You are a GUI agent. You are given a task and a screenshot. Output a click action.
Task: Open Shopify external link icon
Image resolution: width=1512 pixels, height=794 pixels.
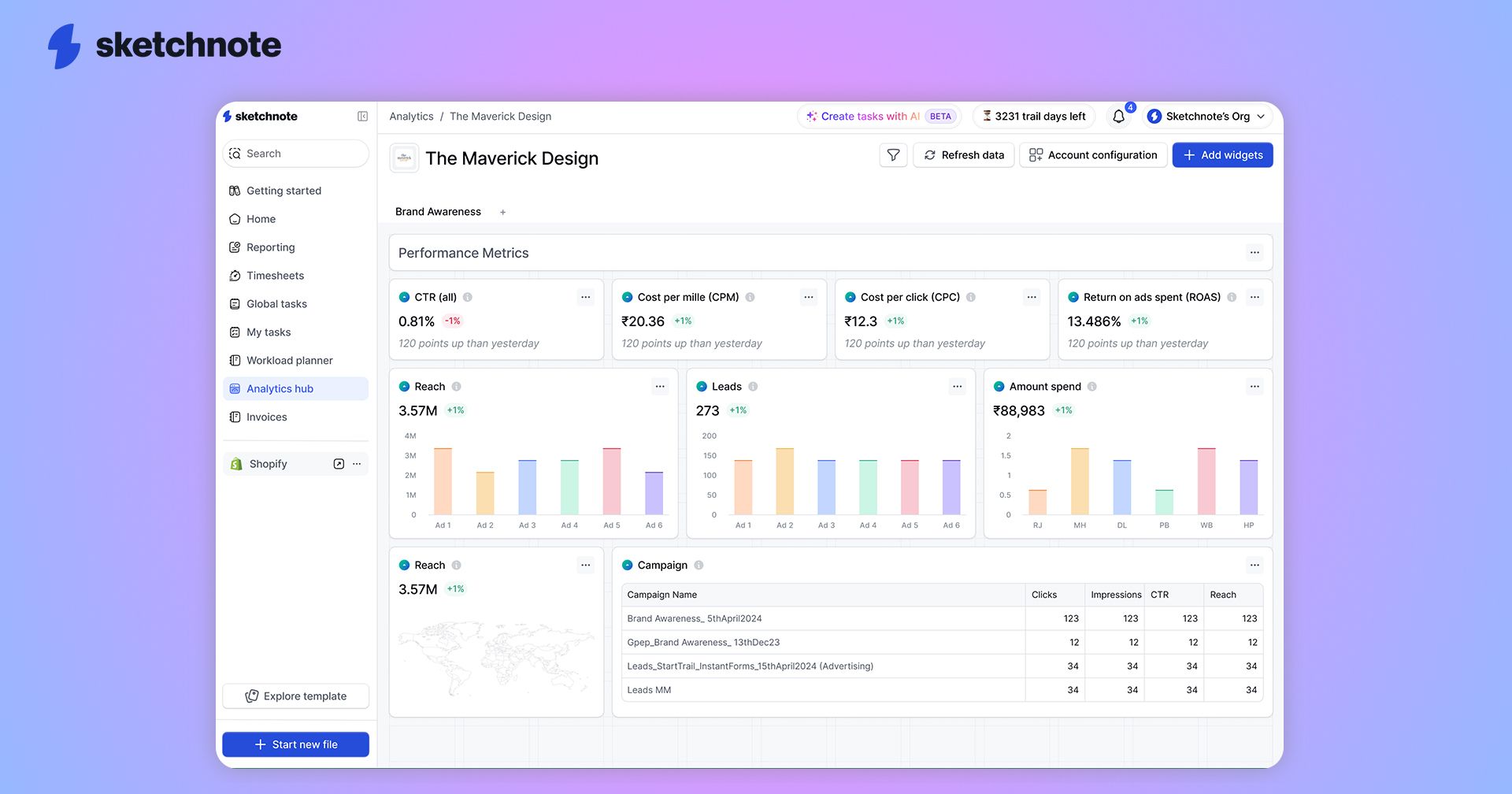(339, 464)
